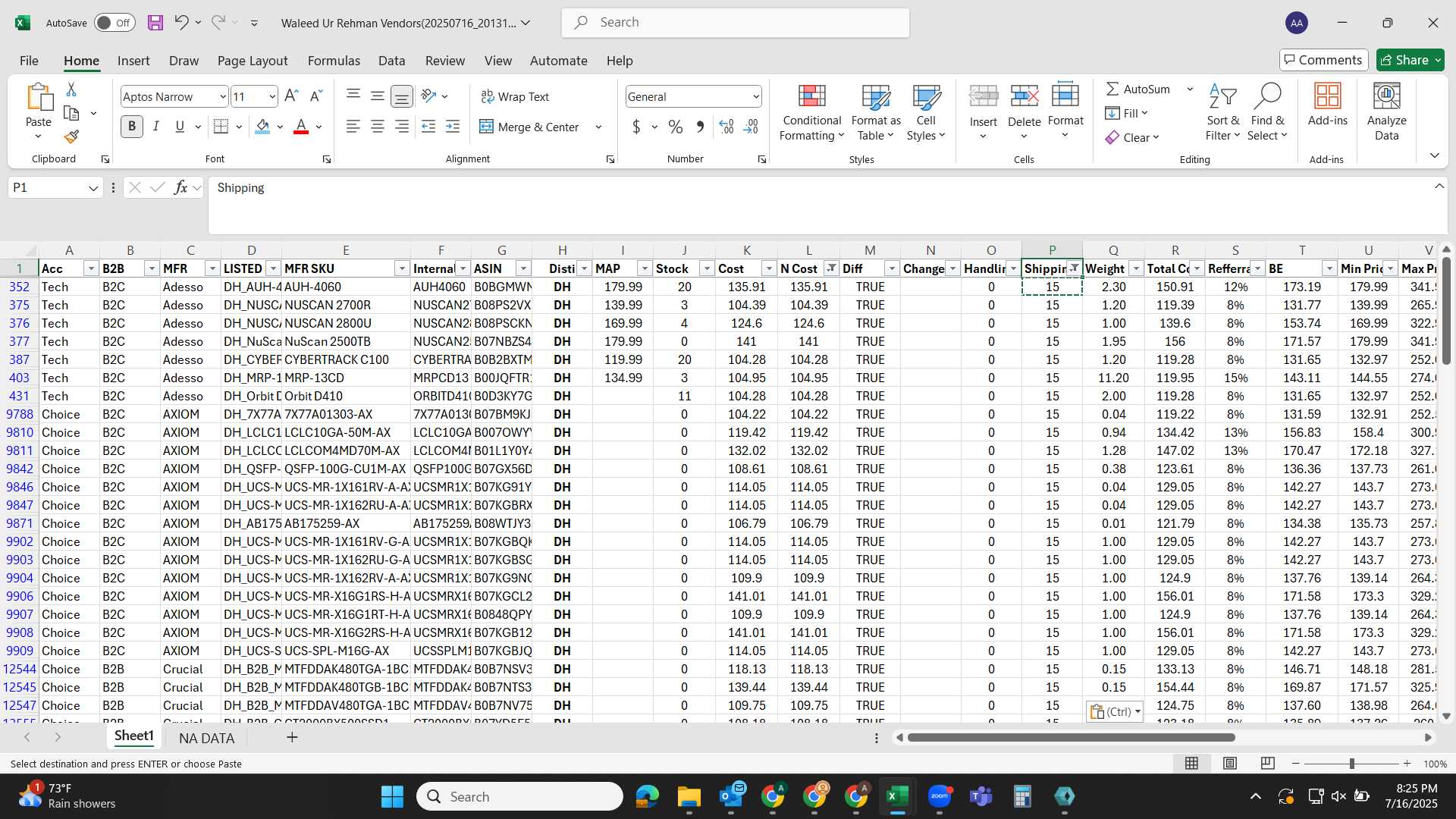This screenshot has width=1456, height=819.
Task: Open Format as Table gallery
Action: pos(876,113)
